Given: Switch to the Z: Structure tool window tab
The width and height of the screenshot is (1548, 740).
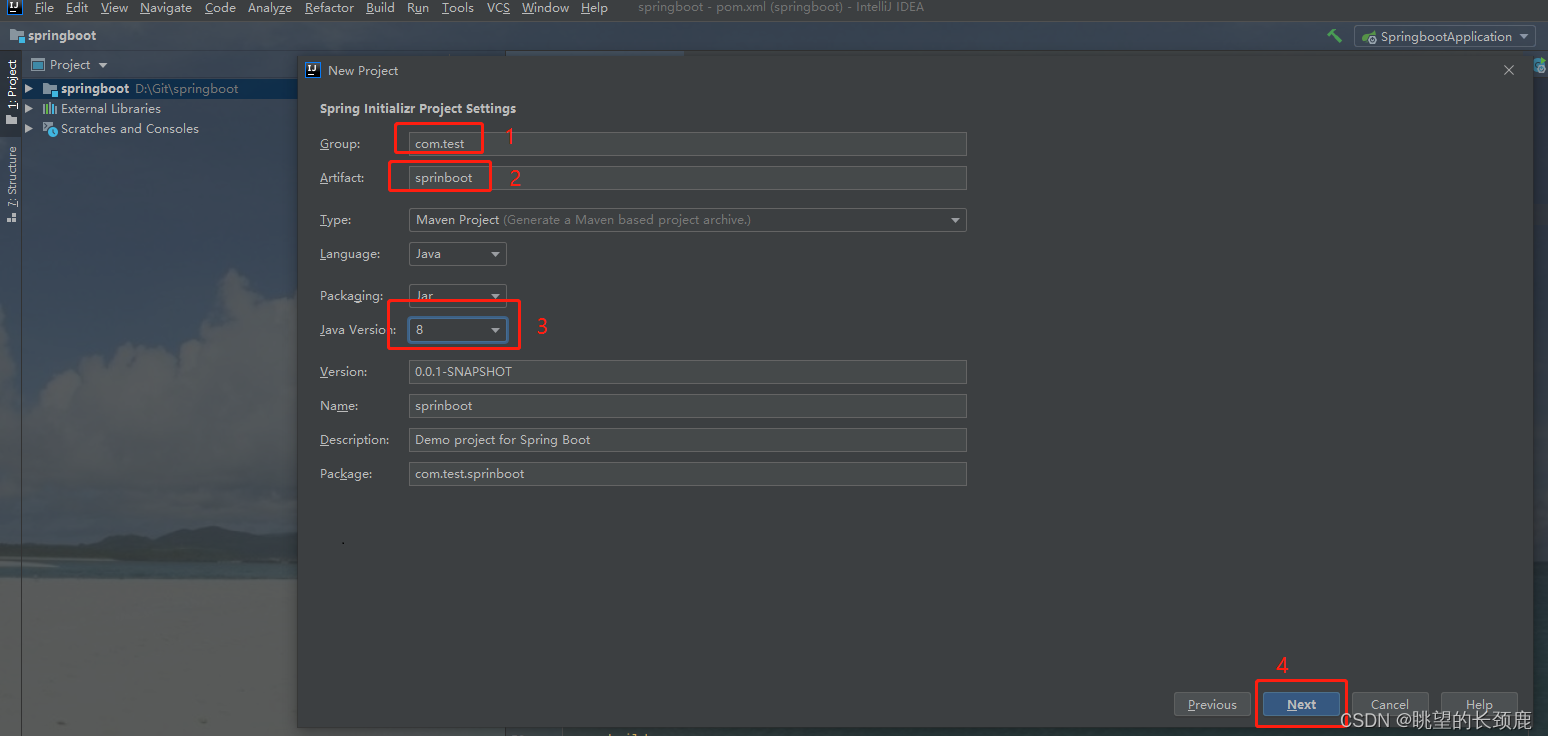Looking at the screenshot, I should (x=11, y=183).
